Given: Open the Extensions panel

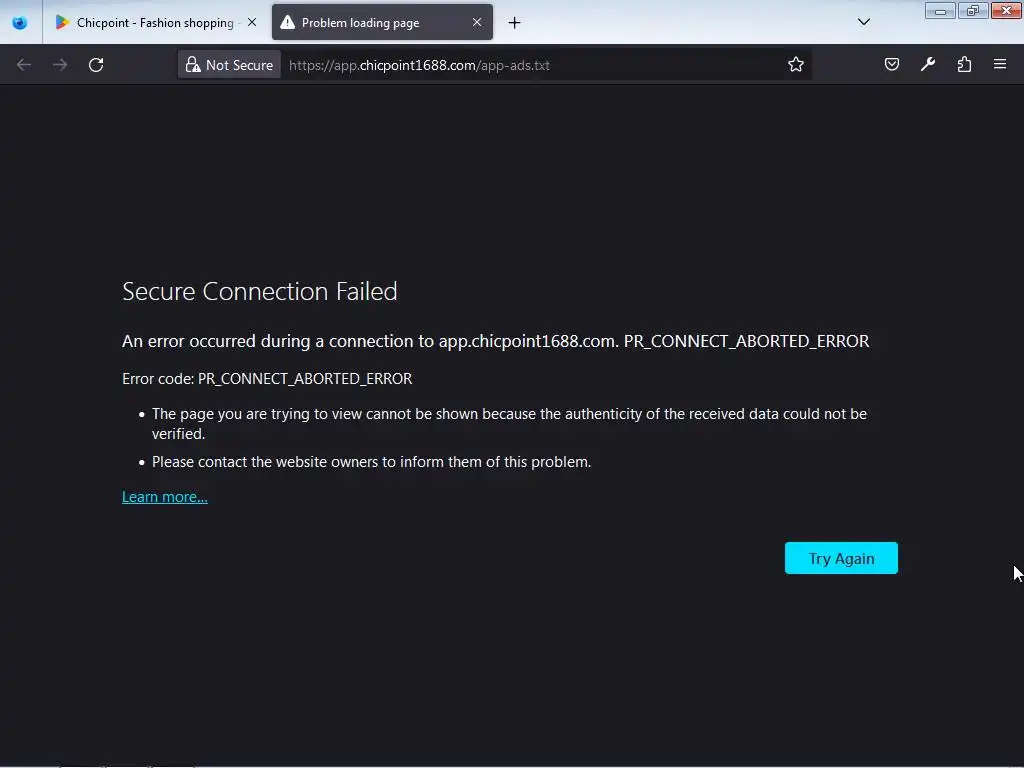Looking at the screenshot, I should point(964,65).
